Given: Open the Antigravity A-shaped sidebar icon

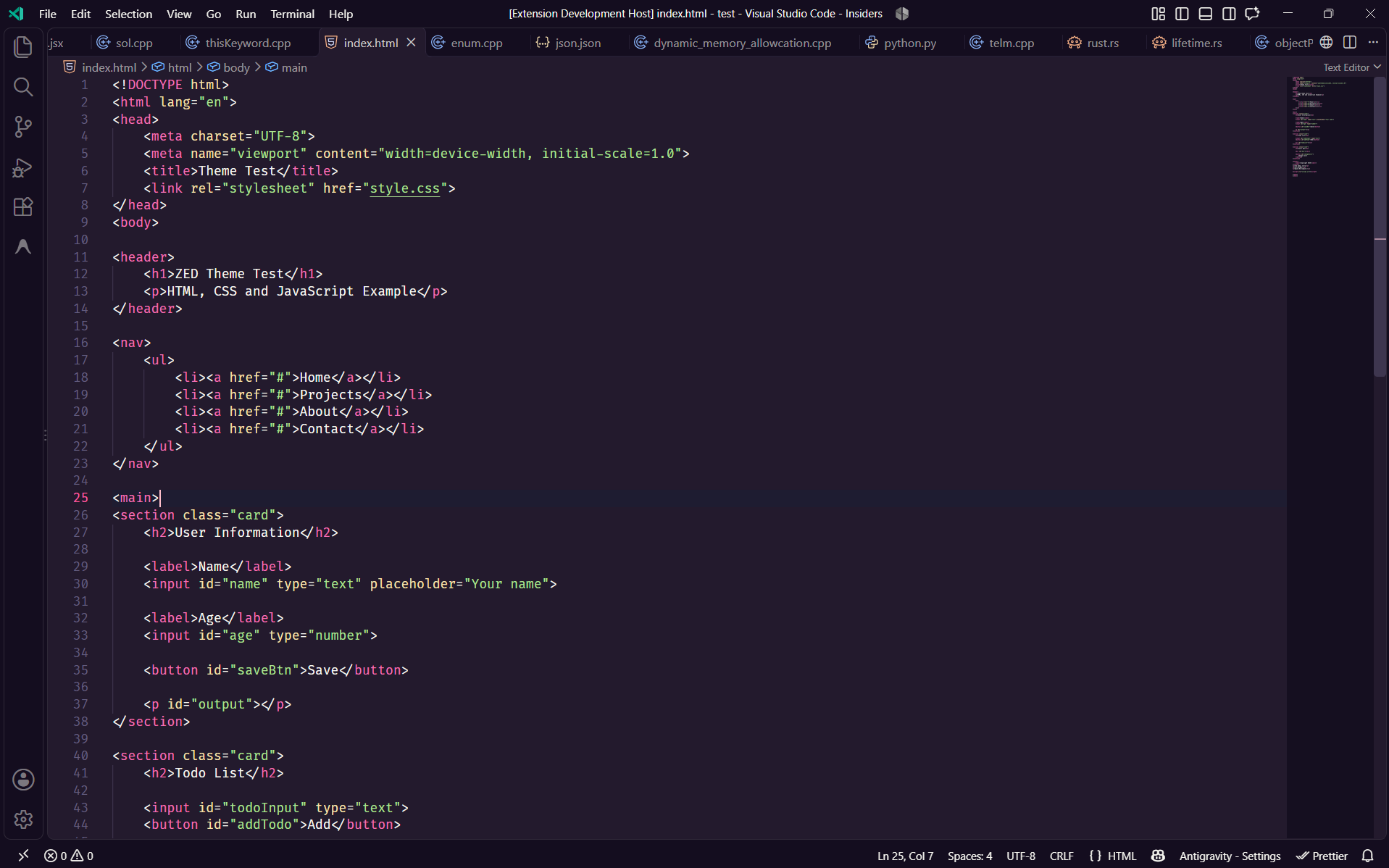Looking at the screenshot, I should pyautogui.click(x=23, y=247).
